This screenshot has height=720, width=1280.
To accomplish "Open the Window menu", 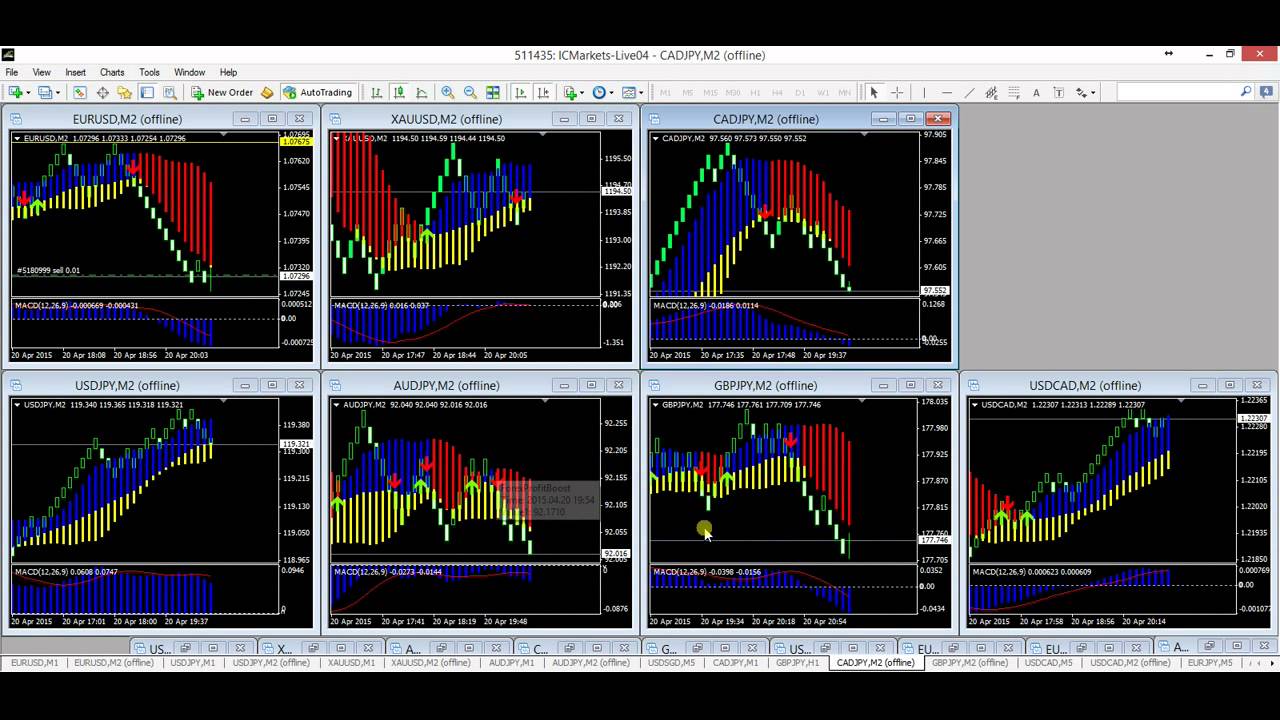I will click(x=190, y=72).
